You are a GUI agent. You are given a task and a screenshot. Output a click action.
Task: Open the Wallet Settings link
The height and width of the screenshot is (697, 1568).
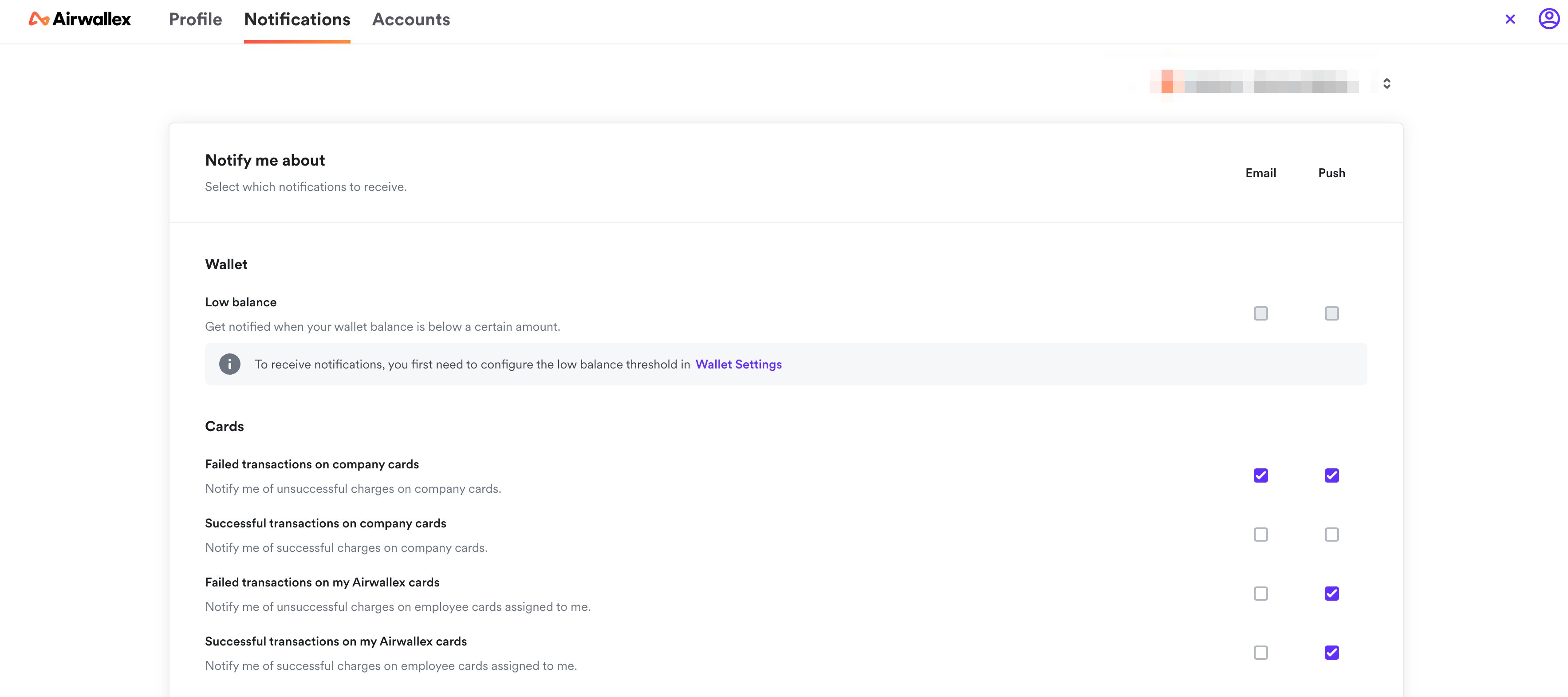click(x=739, y=364)
